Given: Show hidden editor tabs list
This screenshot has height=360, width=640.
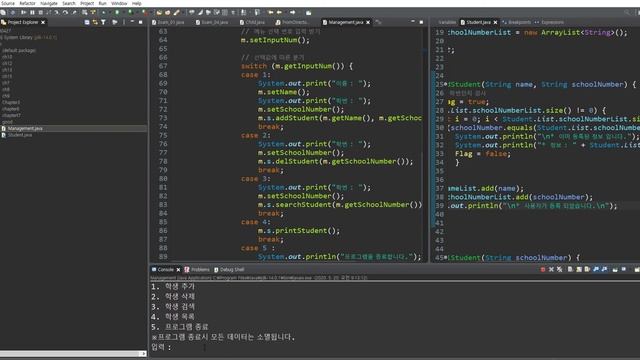Looking at the screenshot, I should tap(378, 22).
